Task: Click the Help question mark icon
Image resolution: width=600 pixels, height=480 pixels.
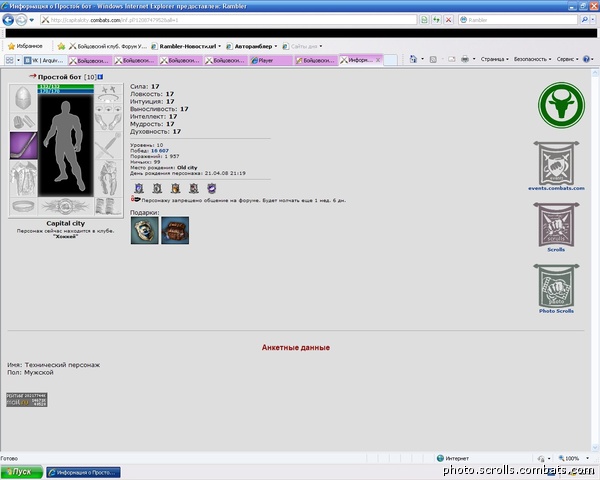Action: tap(586, 59)
